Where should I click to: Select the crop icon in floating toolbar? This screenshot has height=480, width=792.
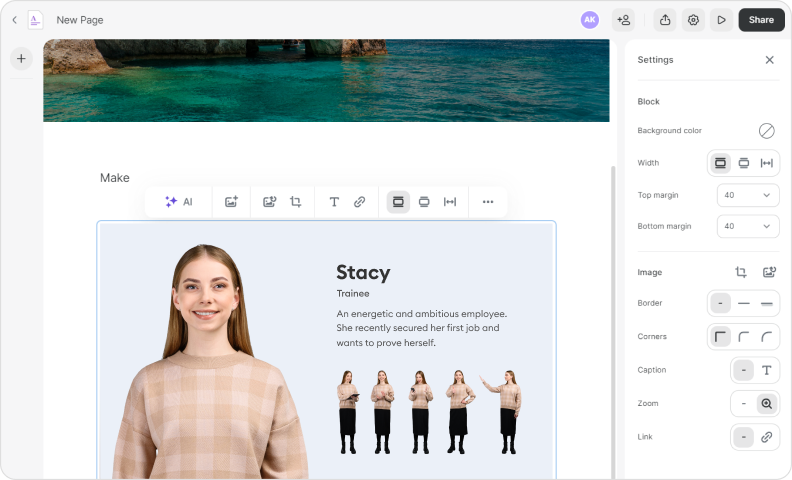pos(296,202)
